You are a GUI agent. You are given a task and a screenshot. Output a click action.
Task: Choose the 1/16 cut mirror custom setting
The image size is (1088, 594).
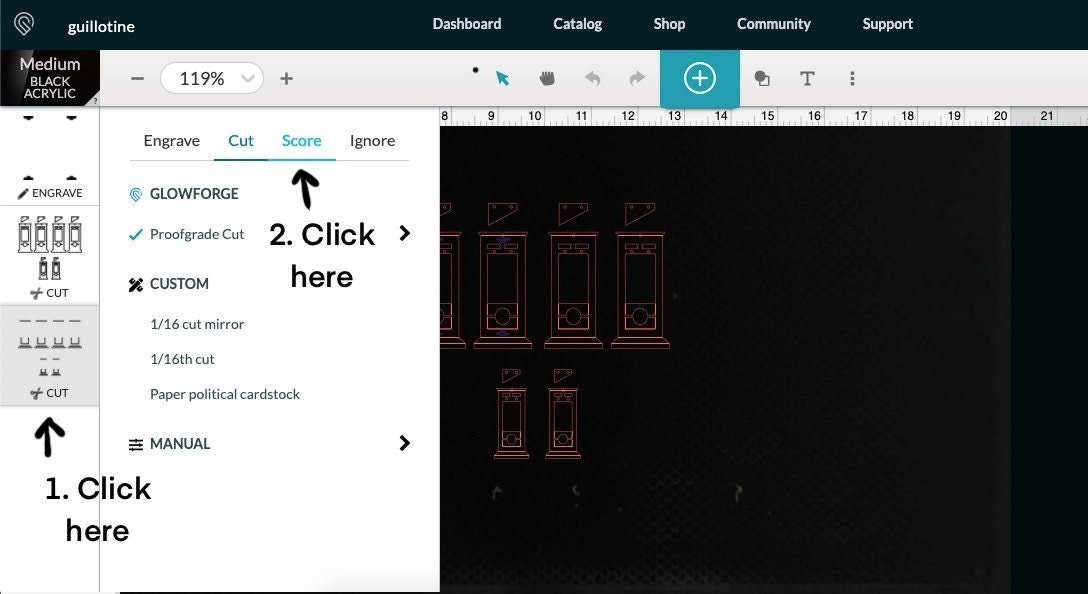pyautogui.click(x=197, y=324)
